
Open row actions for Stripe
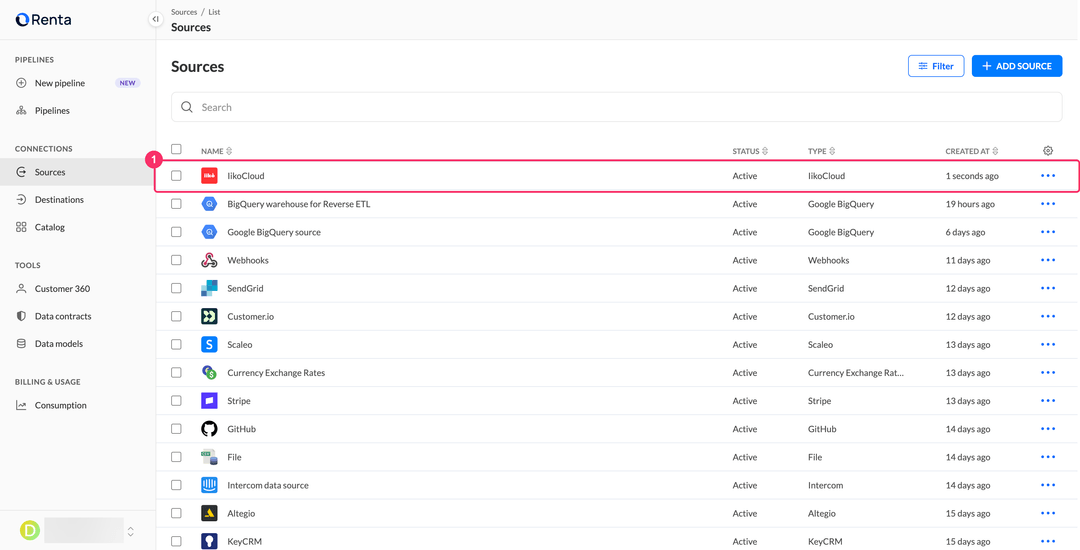click(x=1048, y=401)
